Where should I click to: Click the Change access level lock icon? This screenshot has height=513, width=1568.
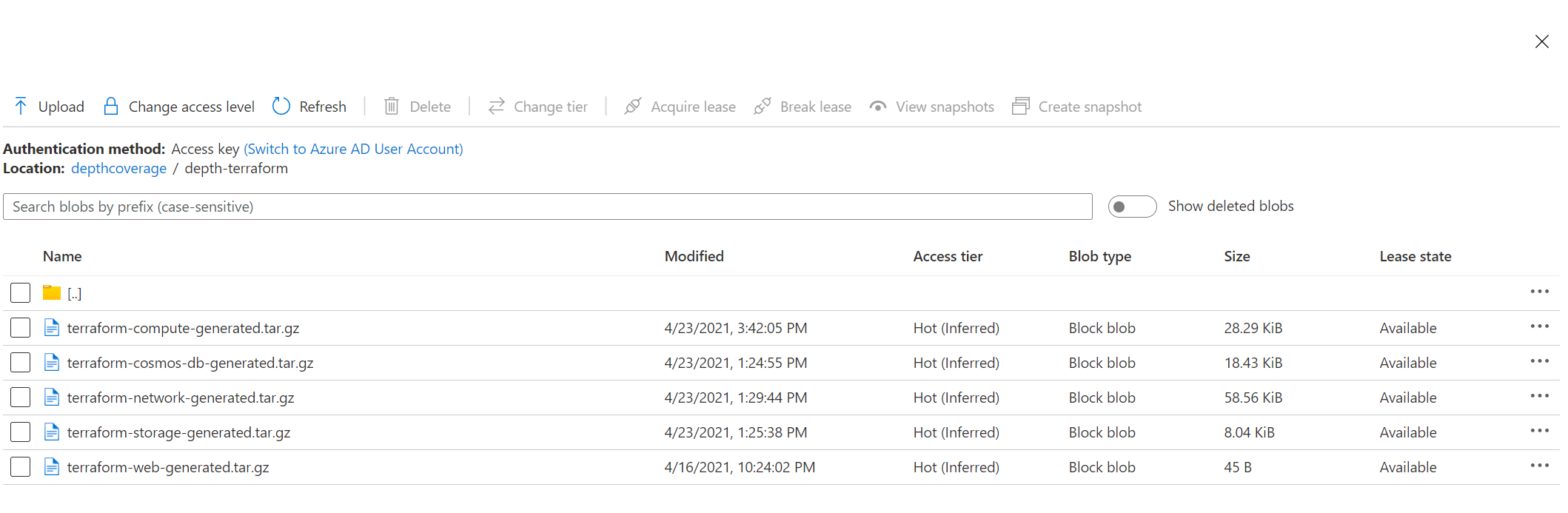[x=111, y=107]
